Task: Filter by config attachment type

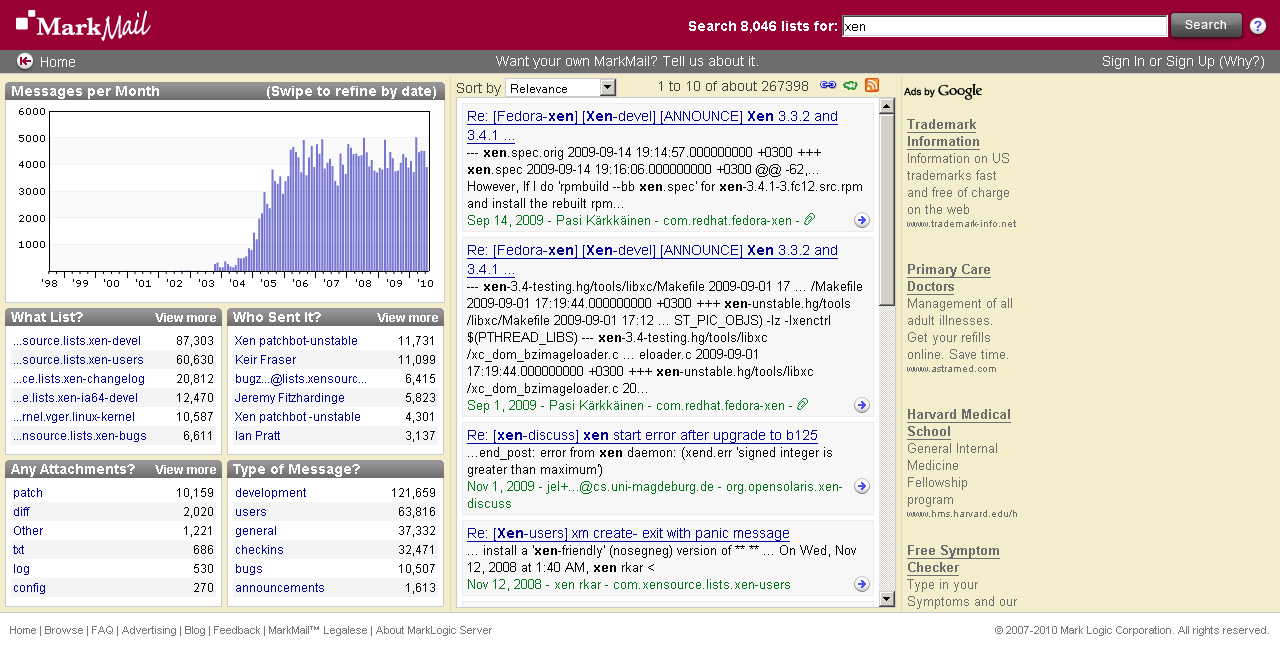Action: [29, 588]
